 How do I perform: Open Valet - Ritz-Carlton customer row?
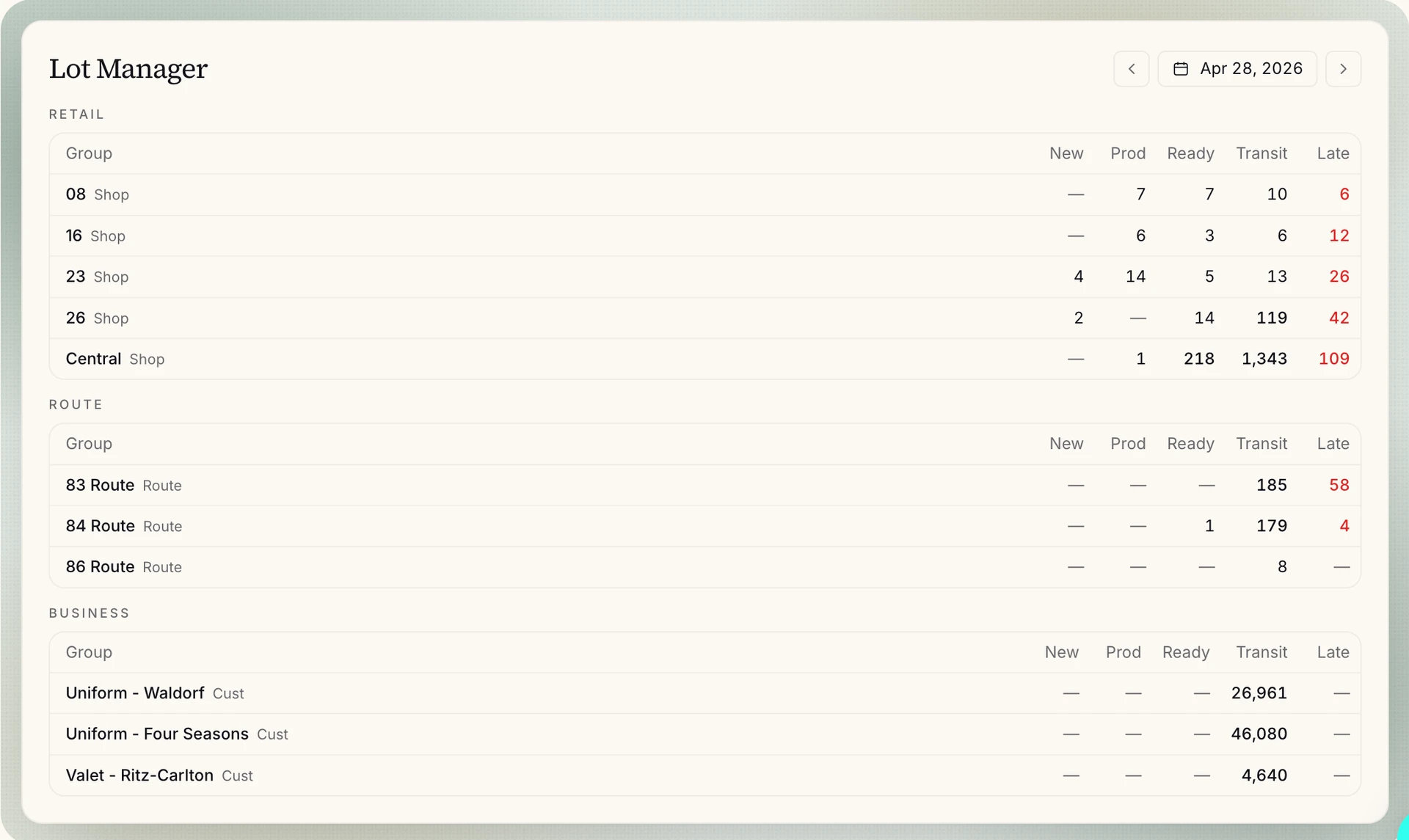tap(704, 775)
